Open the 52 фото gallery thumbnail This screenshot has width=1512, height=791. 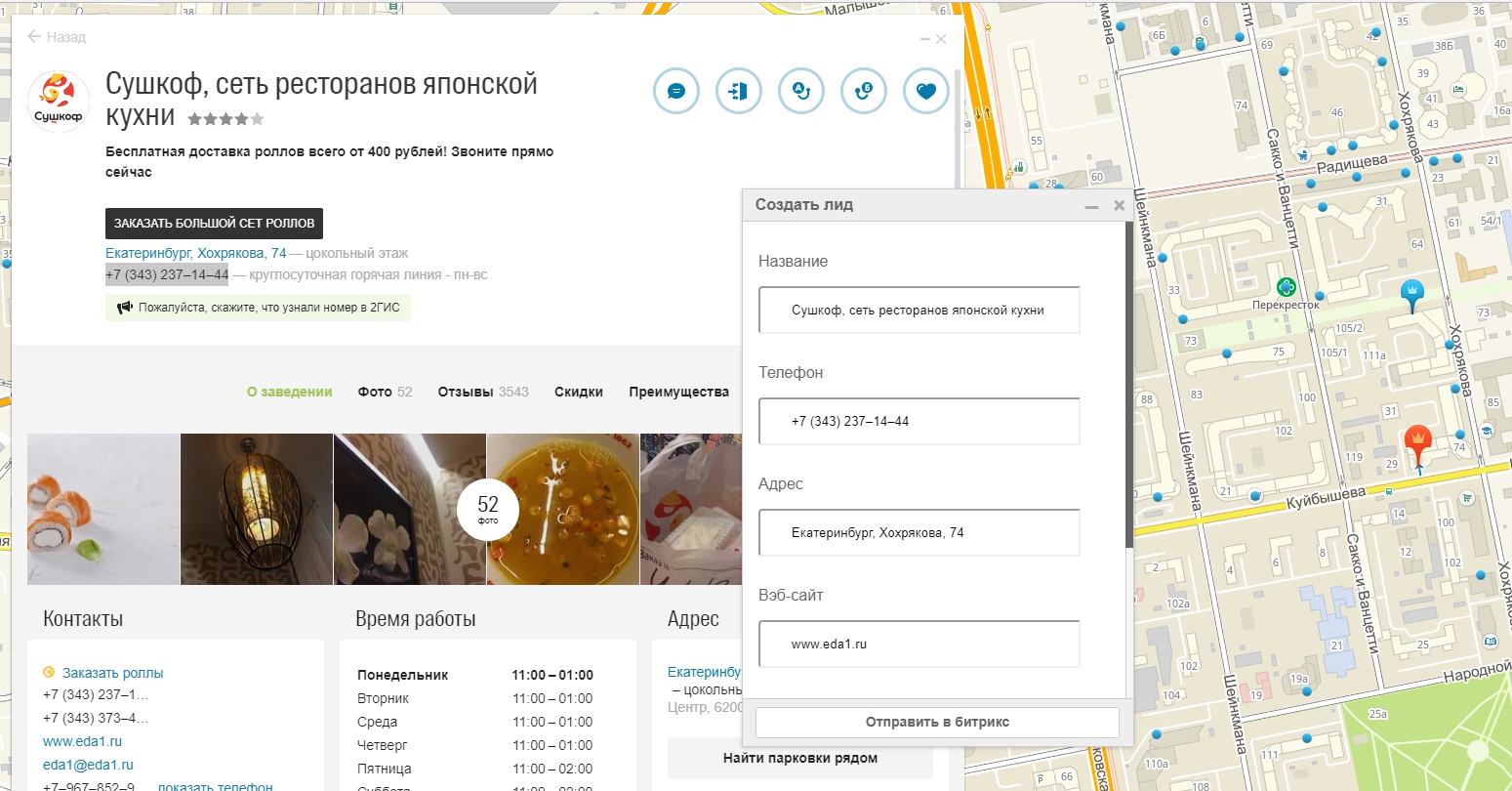(x=487, y=509)
